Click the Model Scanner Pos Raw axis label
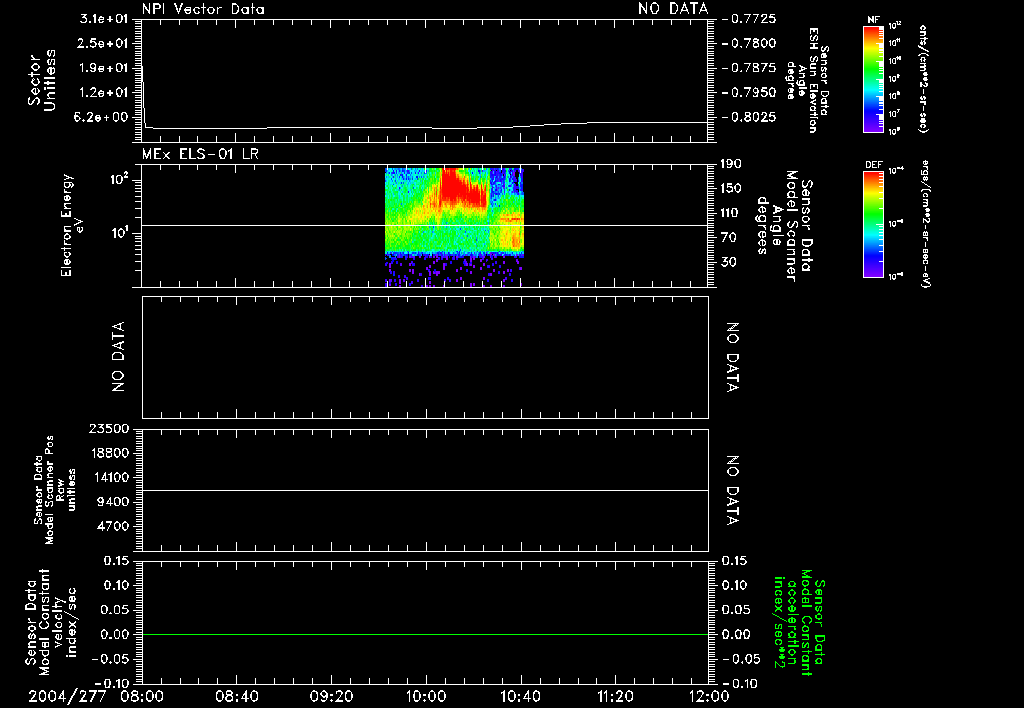This screenshot has height=708, width=1024. (55, 490)
